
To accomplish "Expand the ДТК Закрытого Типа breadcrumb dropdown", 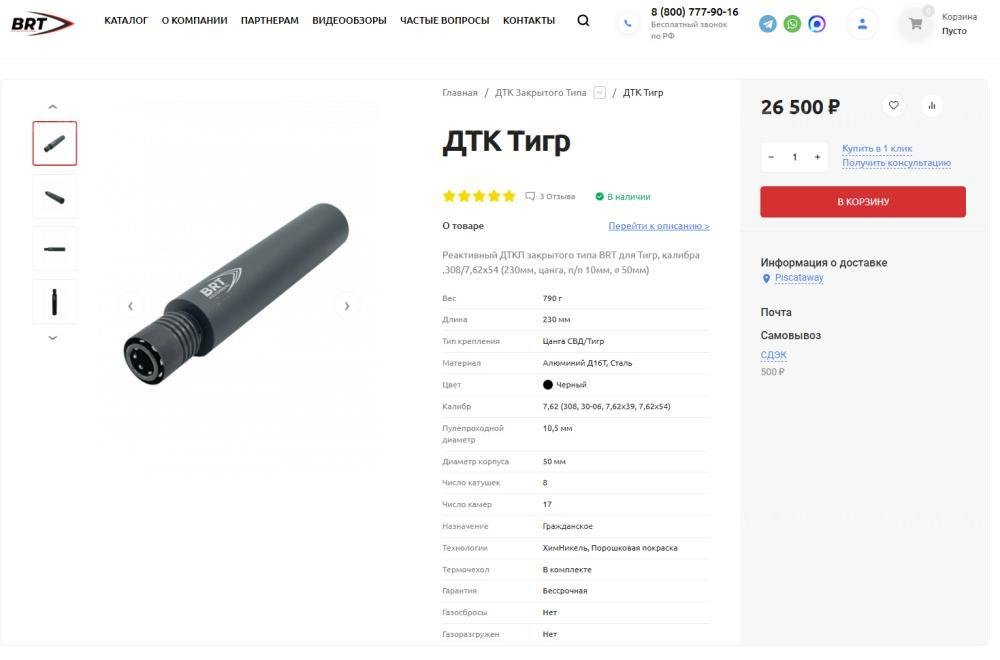I will 599,92.
